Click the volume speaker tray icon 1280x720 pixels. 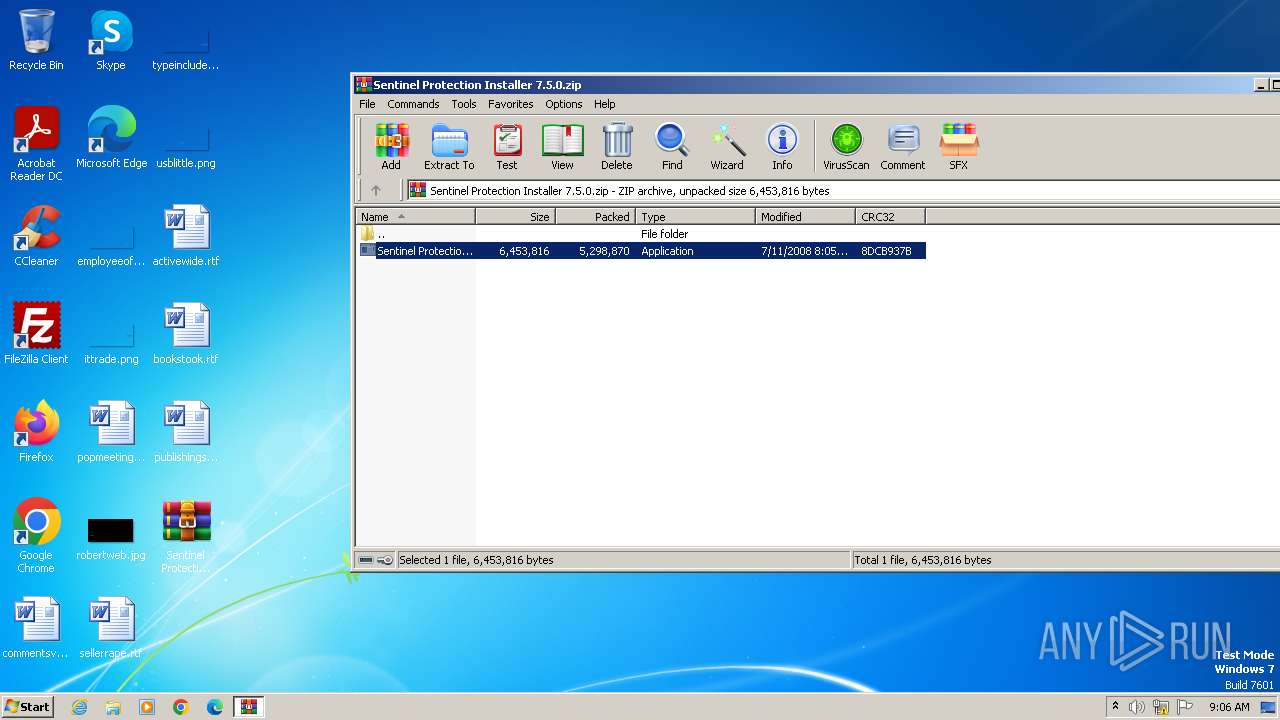click(1137, 707)
